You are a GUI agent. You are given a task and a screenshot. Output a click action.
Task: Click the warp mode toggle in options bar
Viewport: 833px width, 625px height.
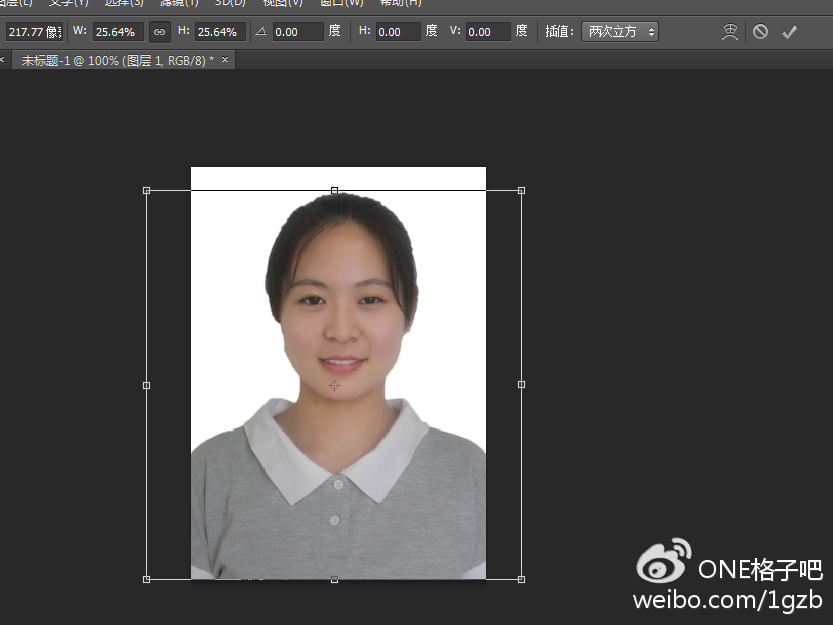[729, 31]
